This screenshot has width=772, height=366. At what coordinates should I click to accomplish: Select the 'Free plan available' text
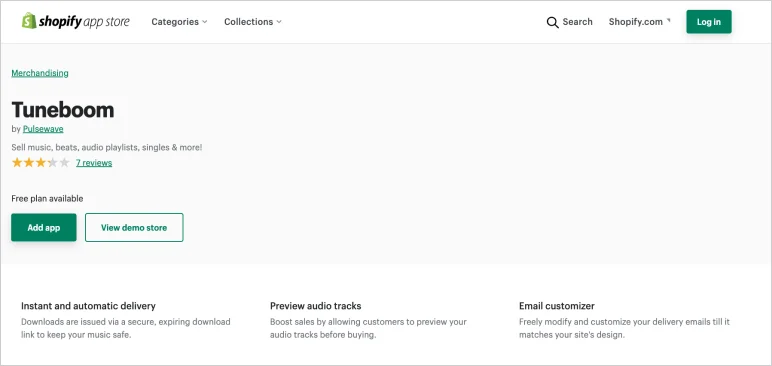click(47, 199)
